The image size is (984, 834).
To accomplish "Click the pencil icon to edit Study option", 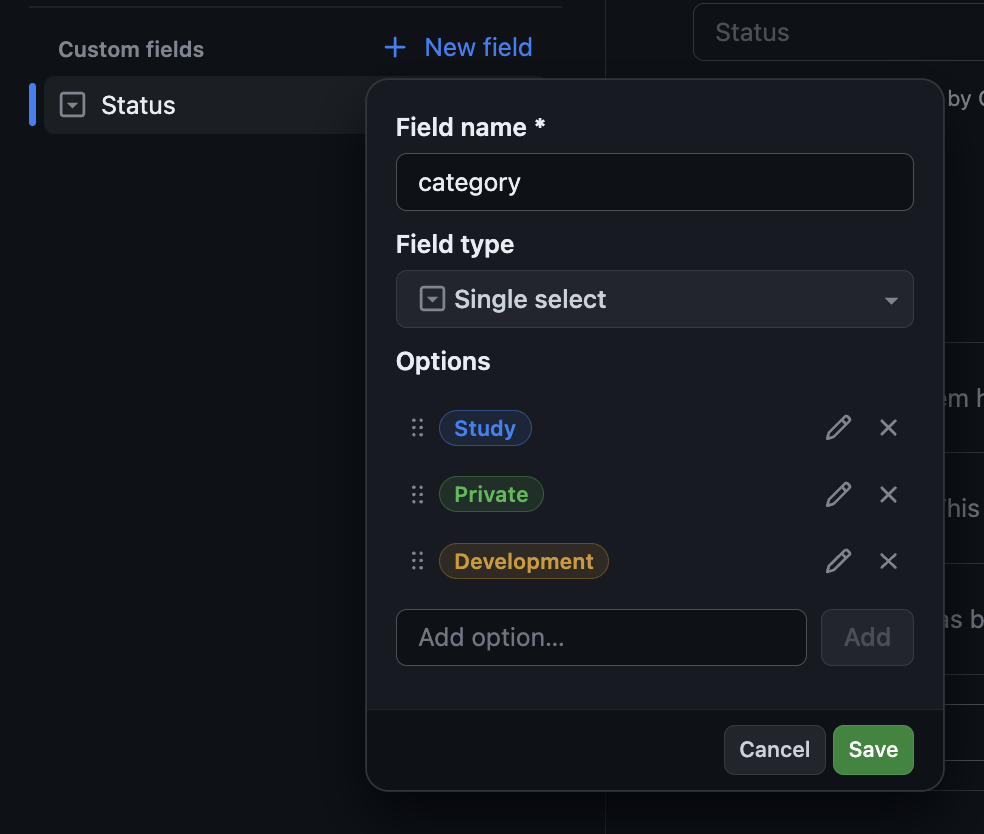I will click(x=838, y=427).
